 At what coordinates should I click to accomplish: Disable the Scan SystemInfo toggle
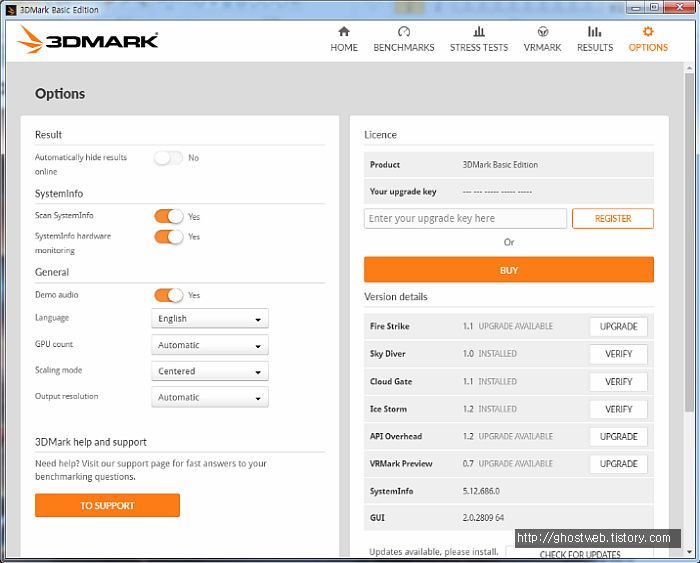pyautogui.click(x=169, y=217)
